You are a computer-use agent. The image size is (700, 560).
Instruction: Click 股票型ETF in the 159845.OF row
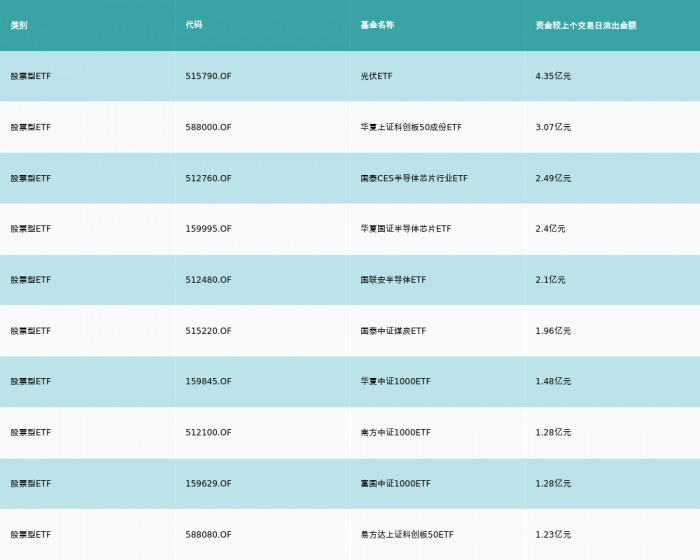tap(31, 381)
